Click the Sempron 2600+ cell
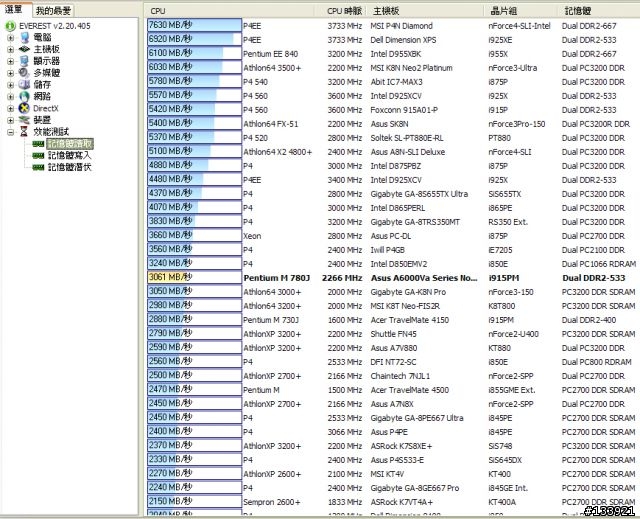The height and width of the screenshot is (519, 640). [x=271, y=502]
